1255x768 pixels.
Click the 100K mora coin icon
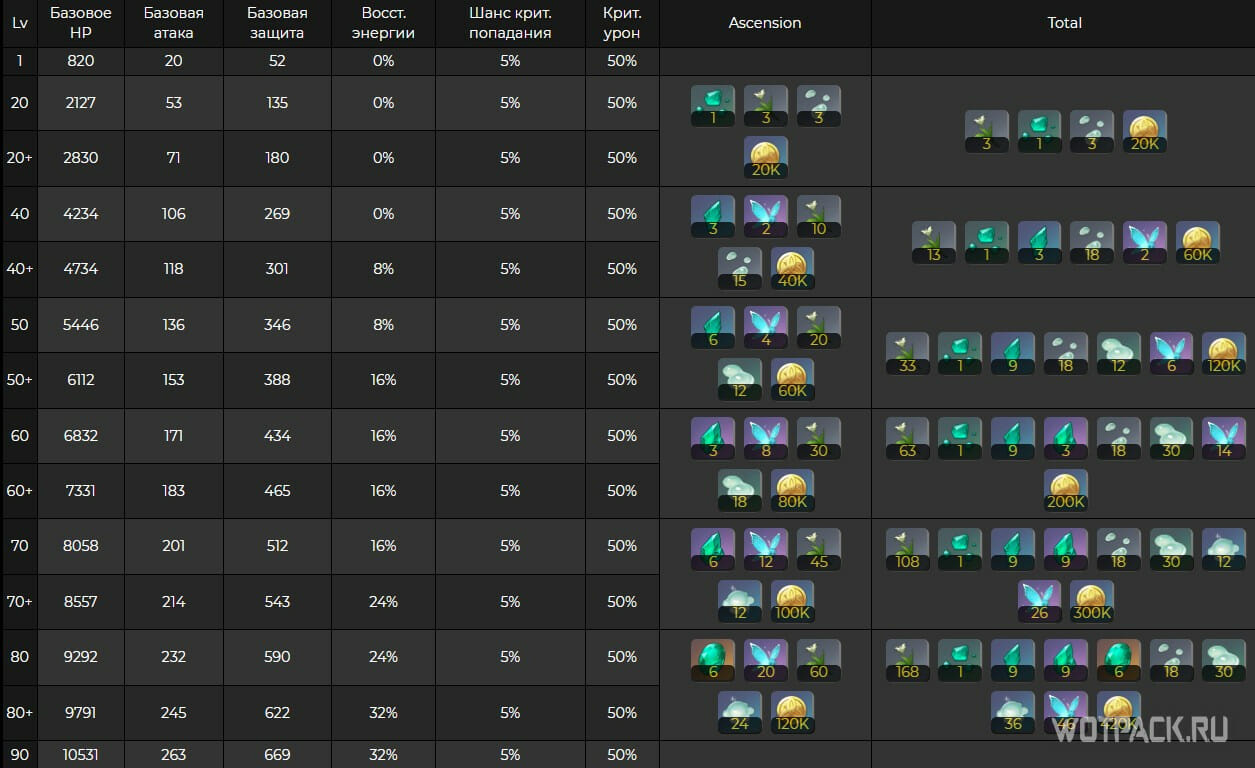(x=792, y=601)
